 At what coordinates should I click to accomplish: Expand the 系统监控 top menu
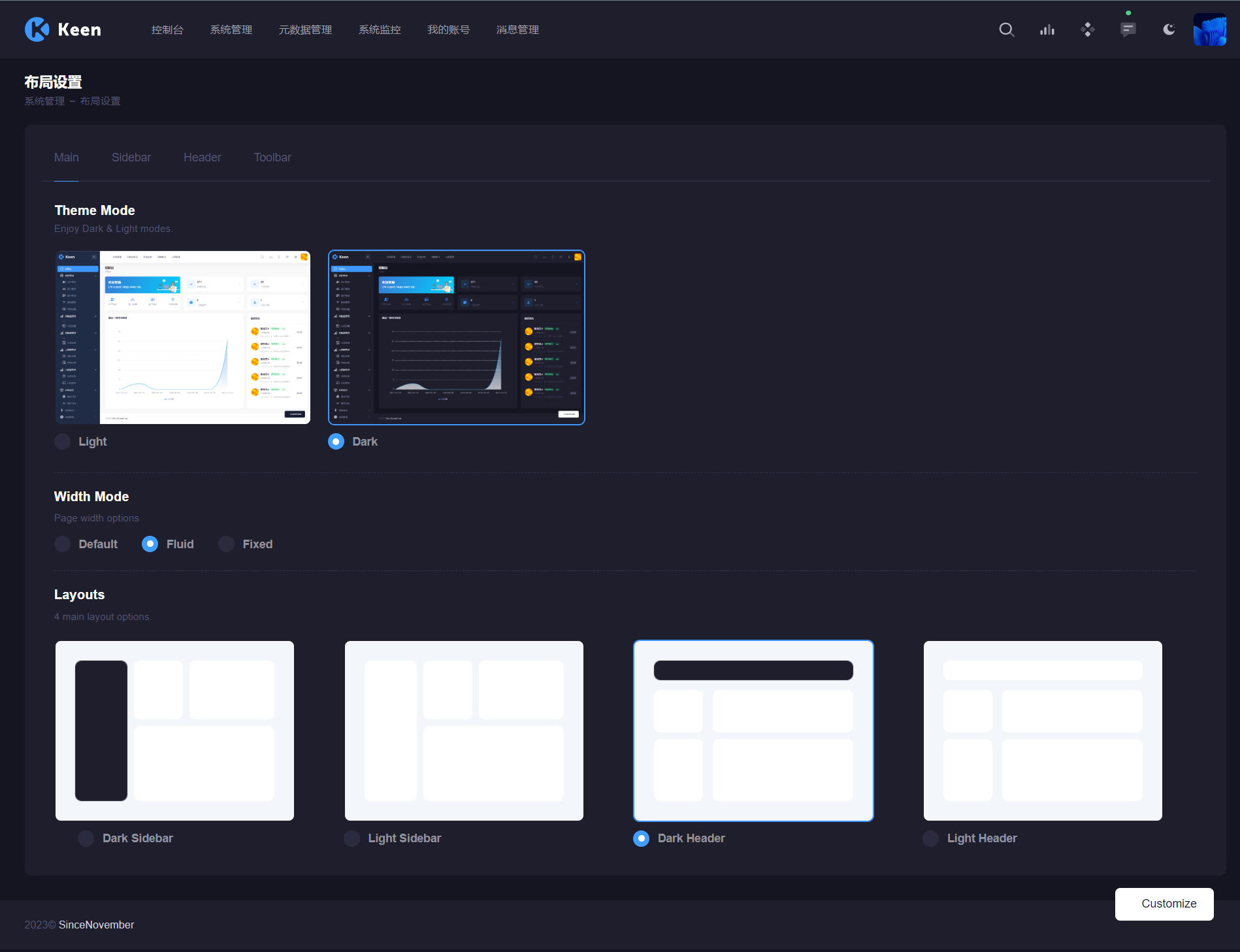(x=380, y=30)
